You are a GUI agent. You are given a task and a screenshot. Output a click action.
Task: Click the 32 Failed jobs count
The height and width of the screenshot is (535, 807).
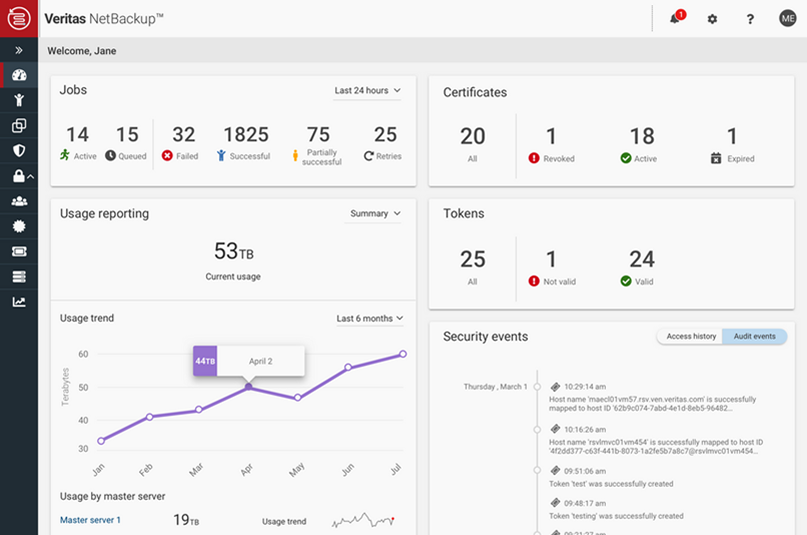point(183,136)
